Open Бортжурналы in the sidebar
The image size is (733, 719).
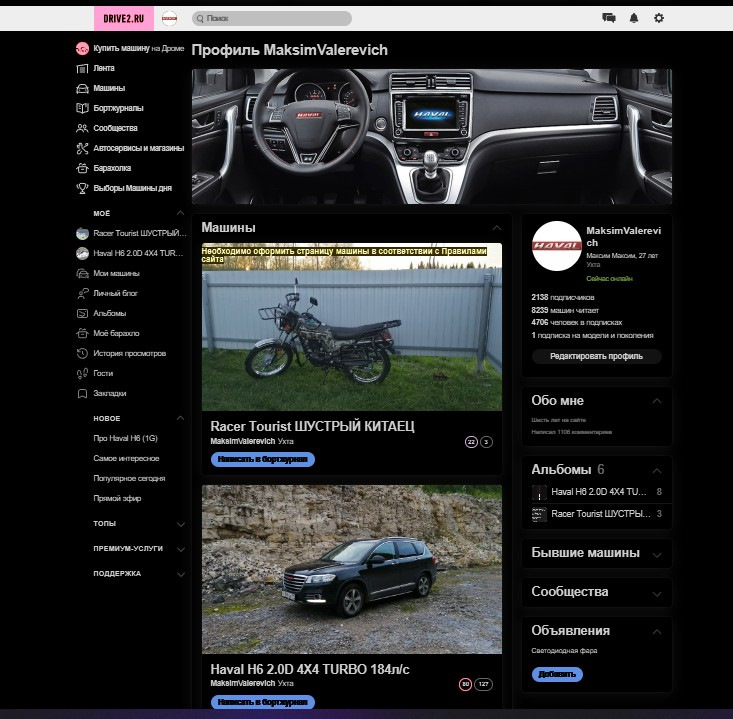[x=118, y=108]
